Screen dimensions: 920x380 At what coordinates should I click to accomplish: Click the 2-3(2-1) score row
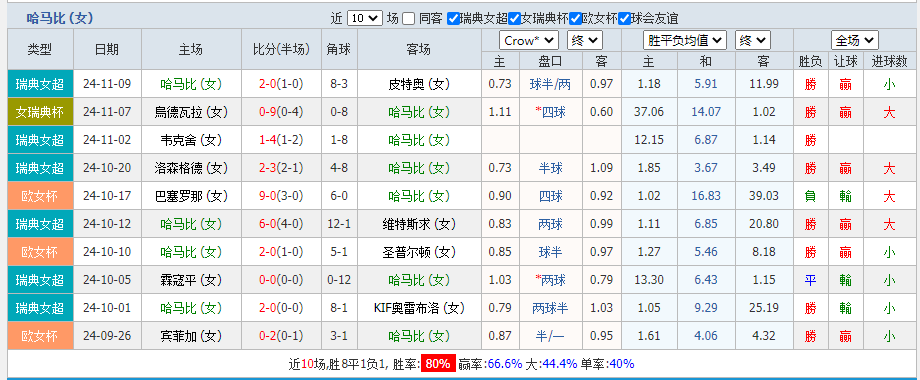(x=281, y=168)
